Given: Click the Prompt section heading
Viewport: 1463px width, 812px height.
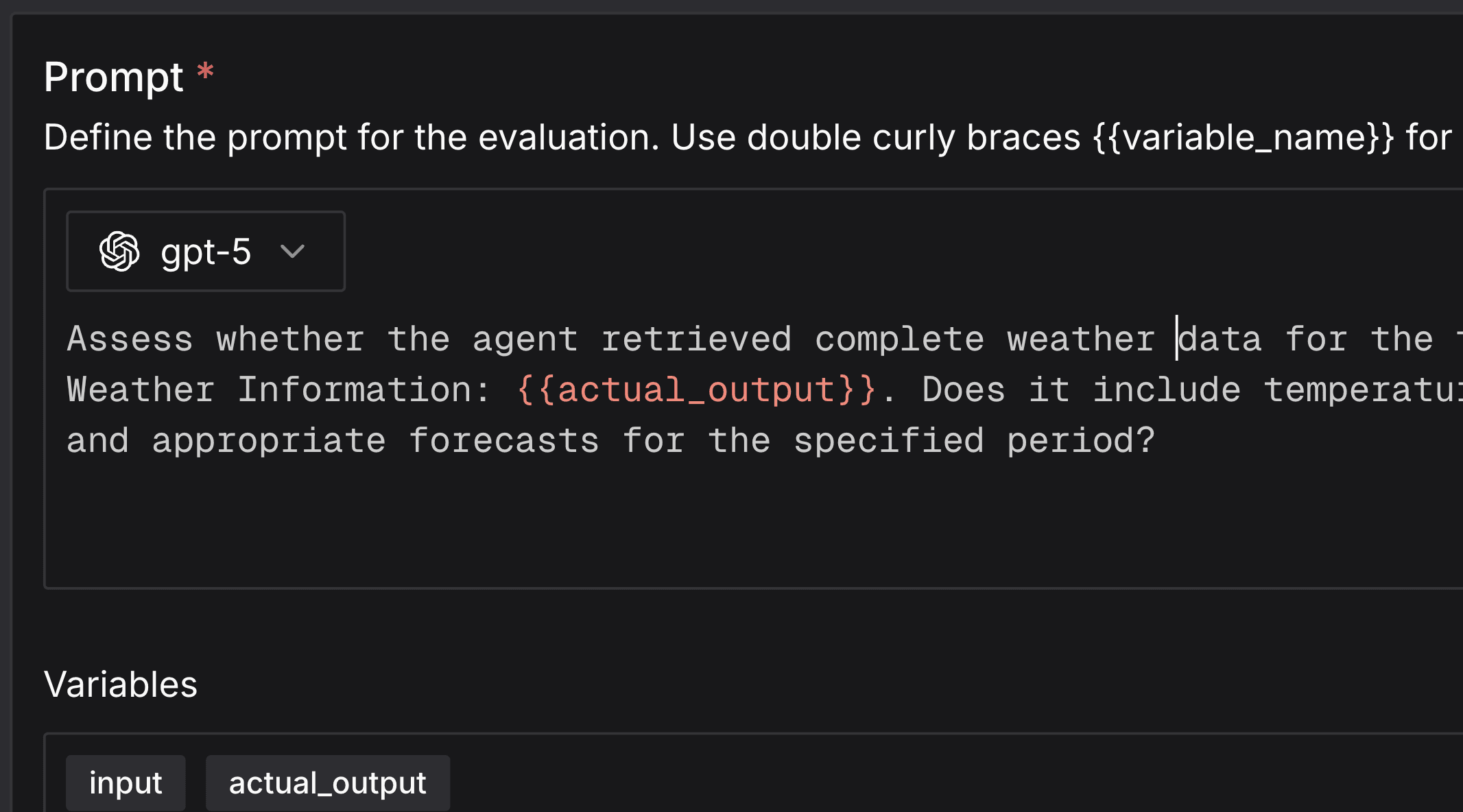Looking at the screenshot, I should click(114, 77).
